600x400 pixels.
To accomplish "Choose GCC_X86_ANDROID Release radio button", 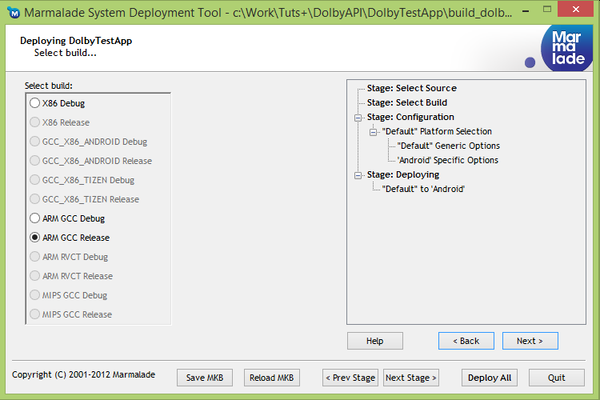I will 35,160.
